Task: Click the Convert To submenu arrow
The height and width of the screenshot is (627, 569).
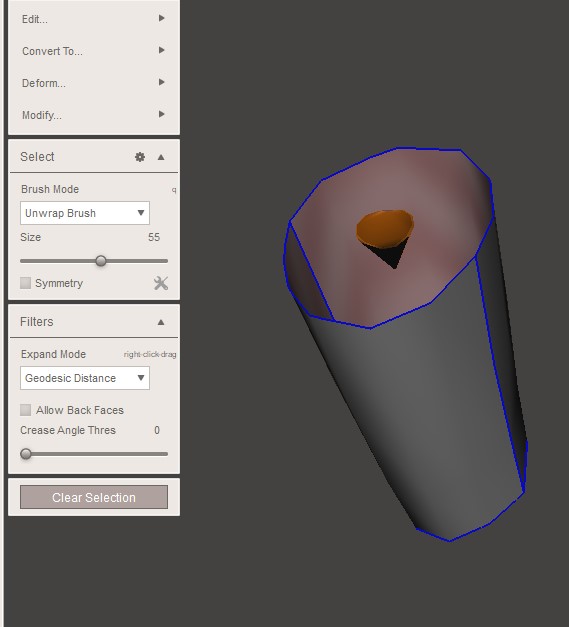Action: coord(162,50)
